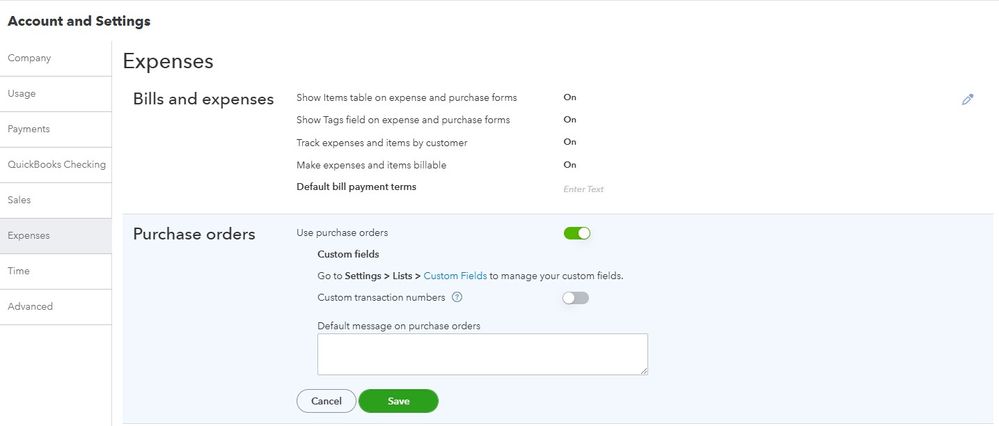Click the Cancel button

pos(326,401)
